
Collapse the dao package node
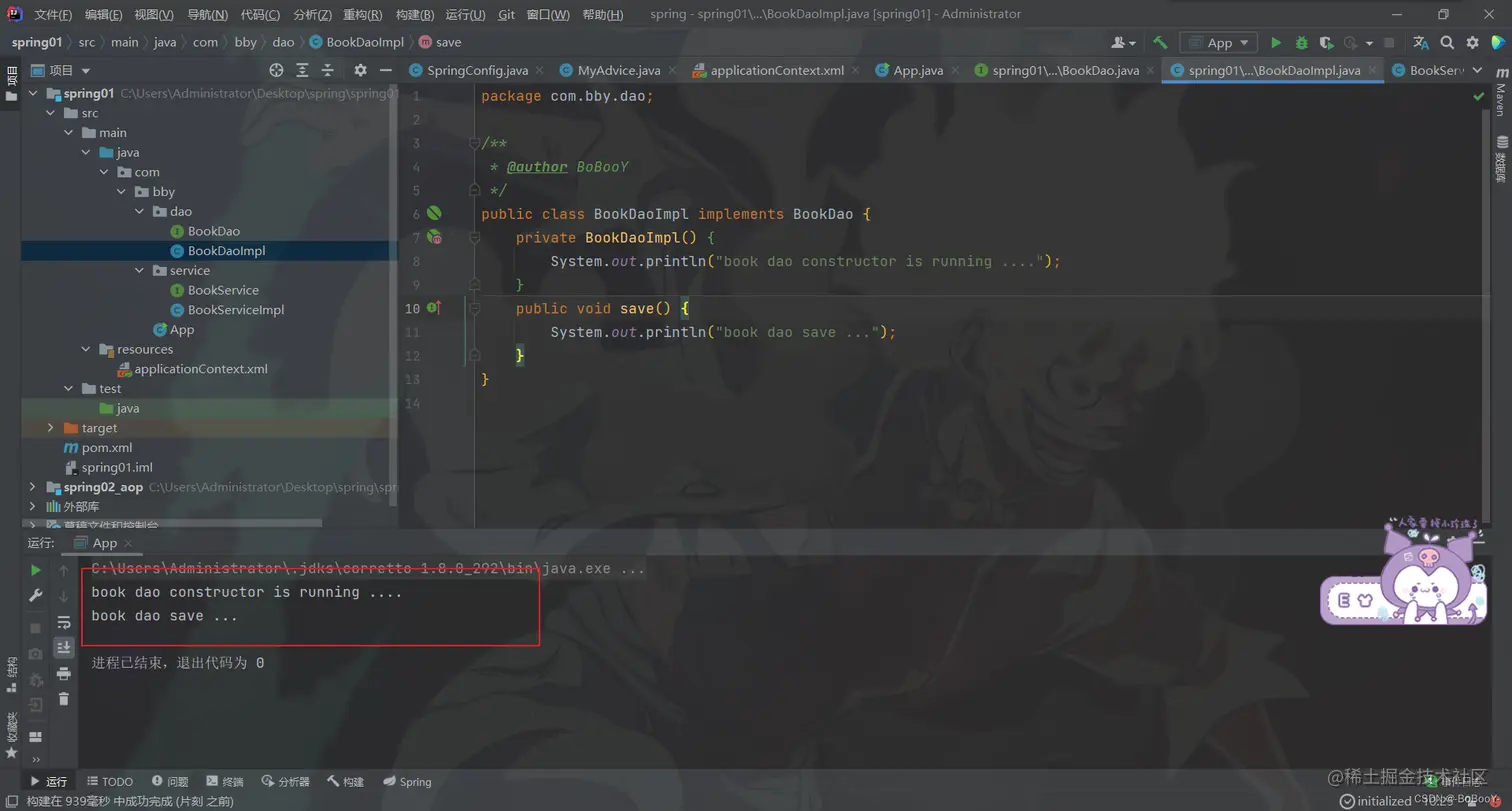point(140,211)
